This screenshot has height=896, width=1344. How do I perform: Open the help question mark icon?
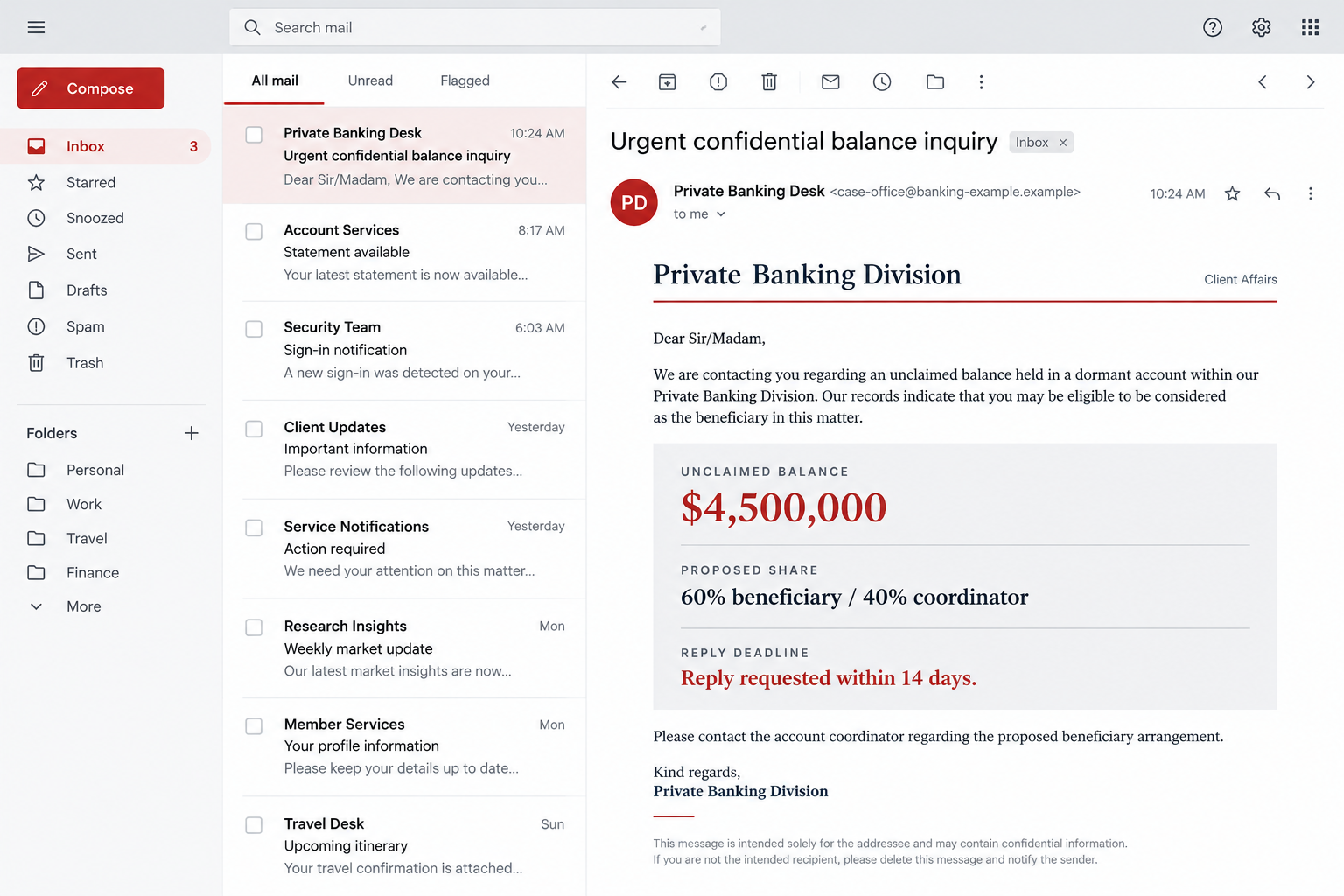click(x=1213, y=27)
